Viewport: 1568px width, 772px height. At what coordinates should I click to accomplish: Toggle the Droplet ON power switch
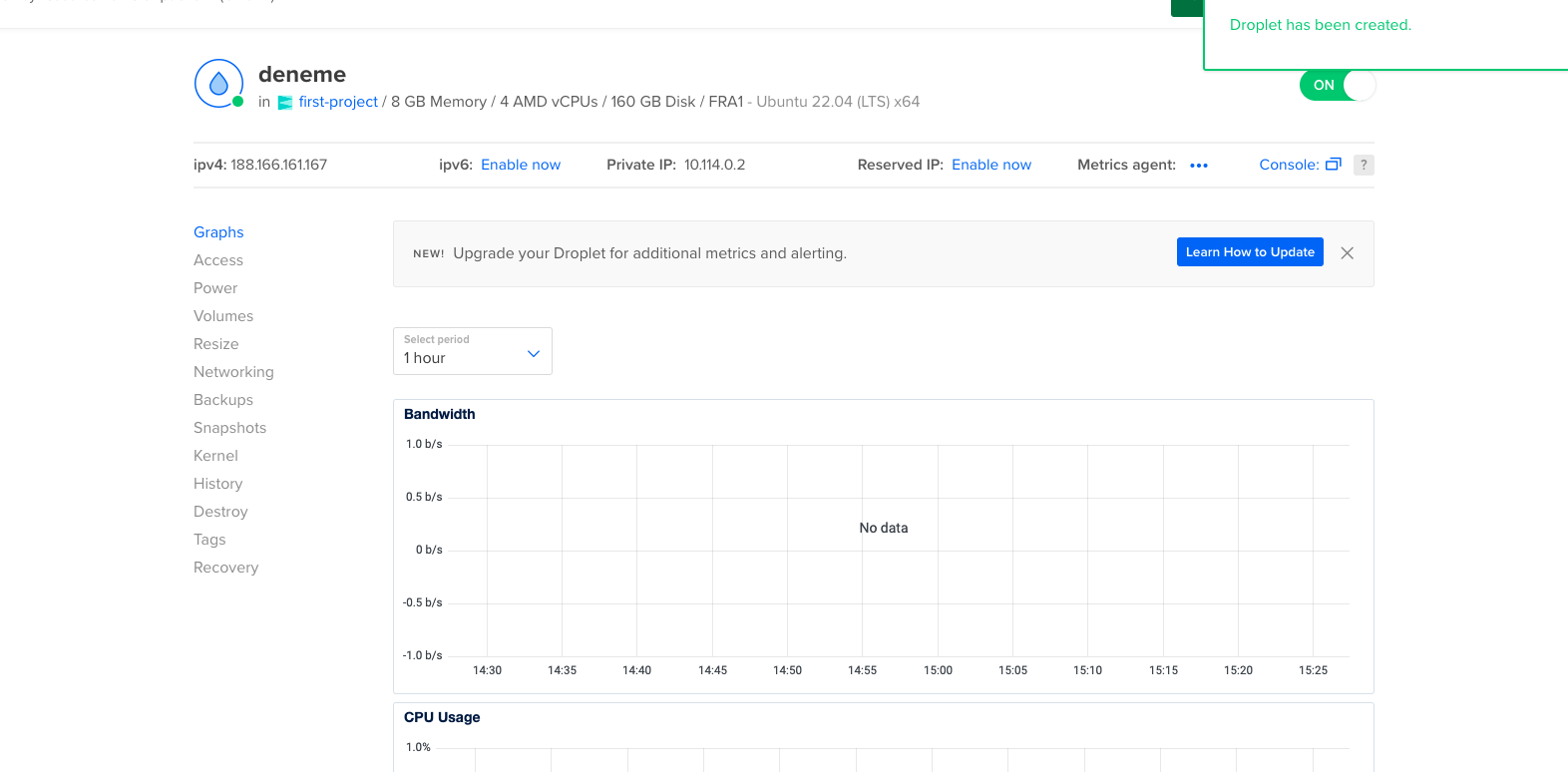coord(1338,85)
